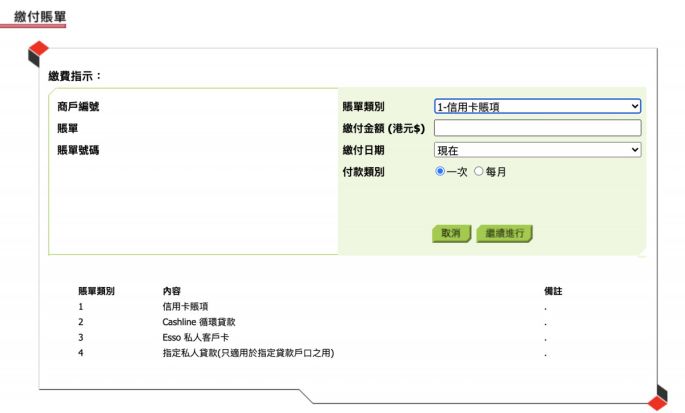Click the 內容 column header

(x=171, y=291)
